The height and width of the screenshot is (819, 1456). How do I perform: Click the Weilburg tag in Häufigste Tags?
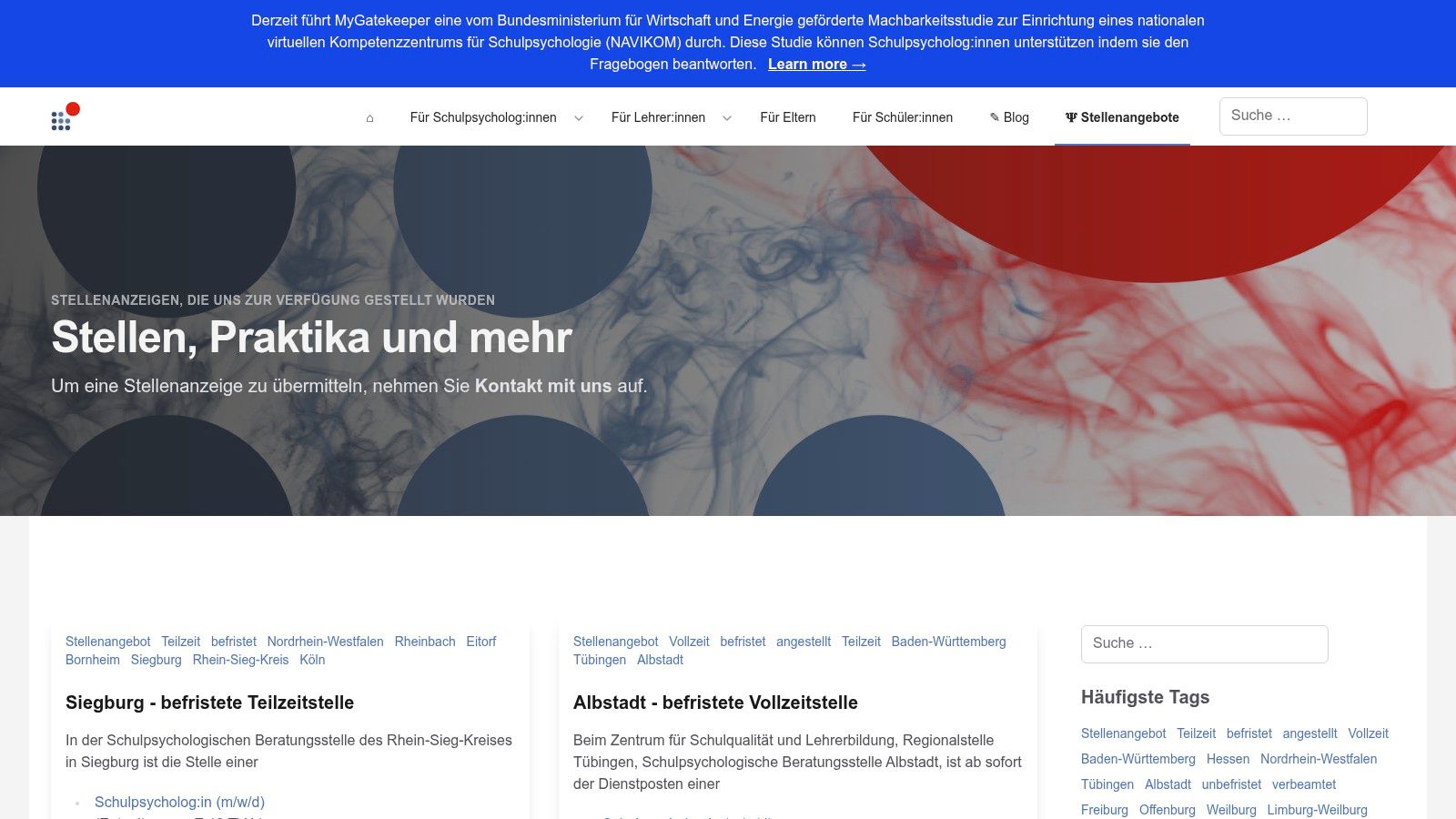1231,810
